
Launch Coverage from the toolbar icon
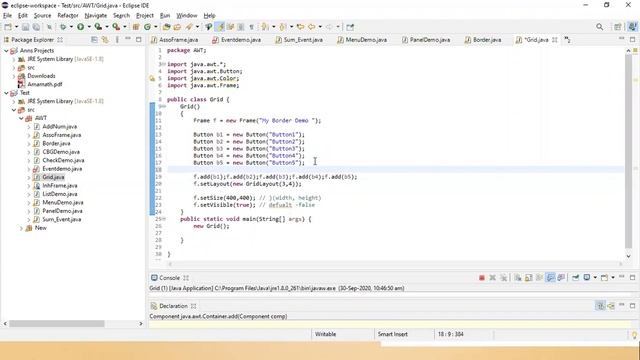[x=98, y=27]
